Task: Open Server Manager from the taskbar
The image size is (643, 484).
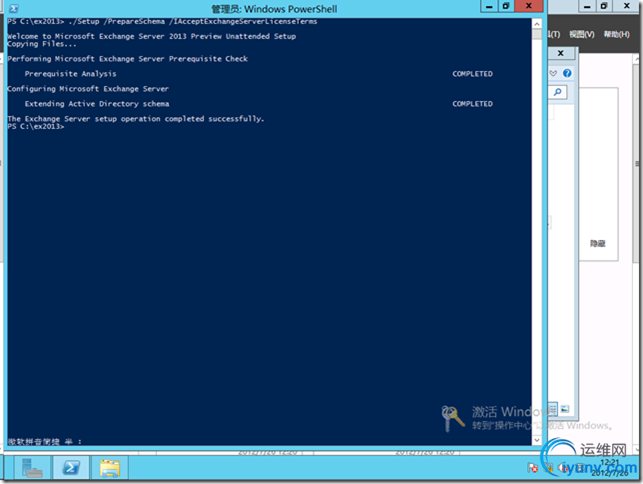Action: pos(32,468)
